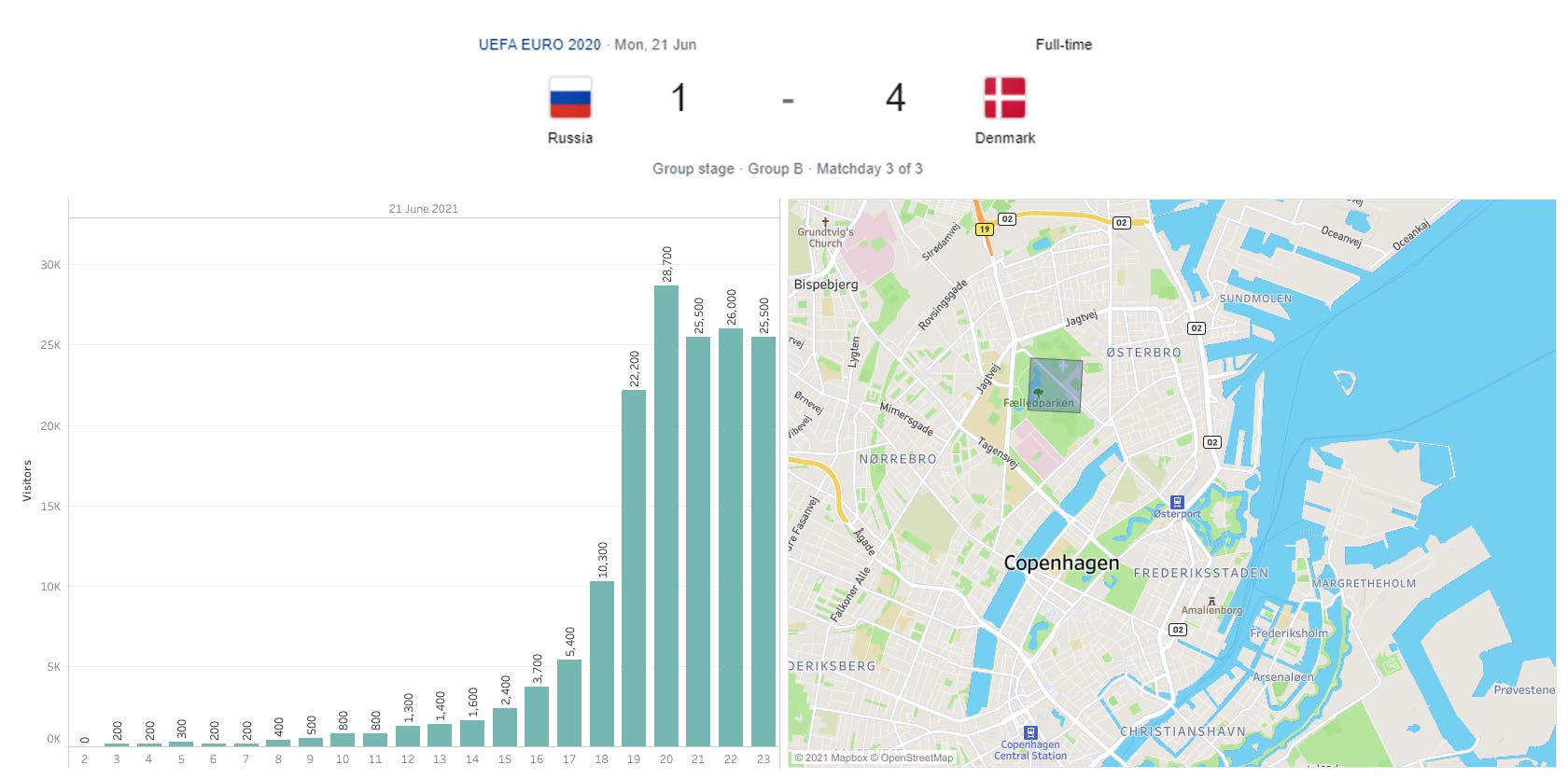Click the Russia flag icon
This screenshot has width=1568, height=779.
[569, 98]
